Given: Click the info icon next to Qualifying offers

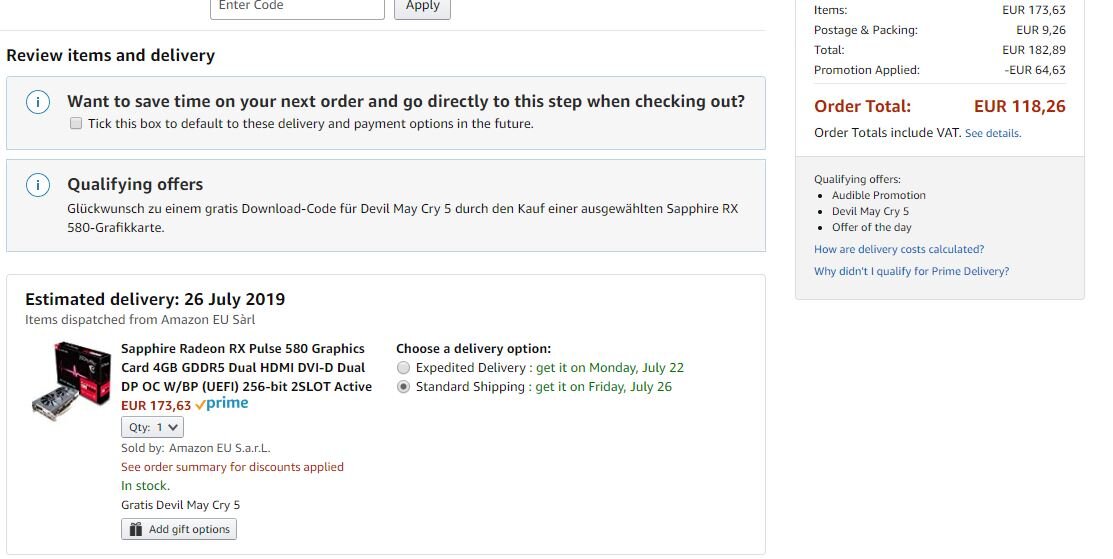Looking at the screenshot, I should (x=37, y=185).
